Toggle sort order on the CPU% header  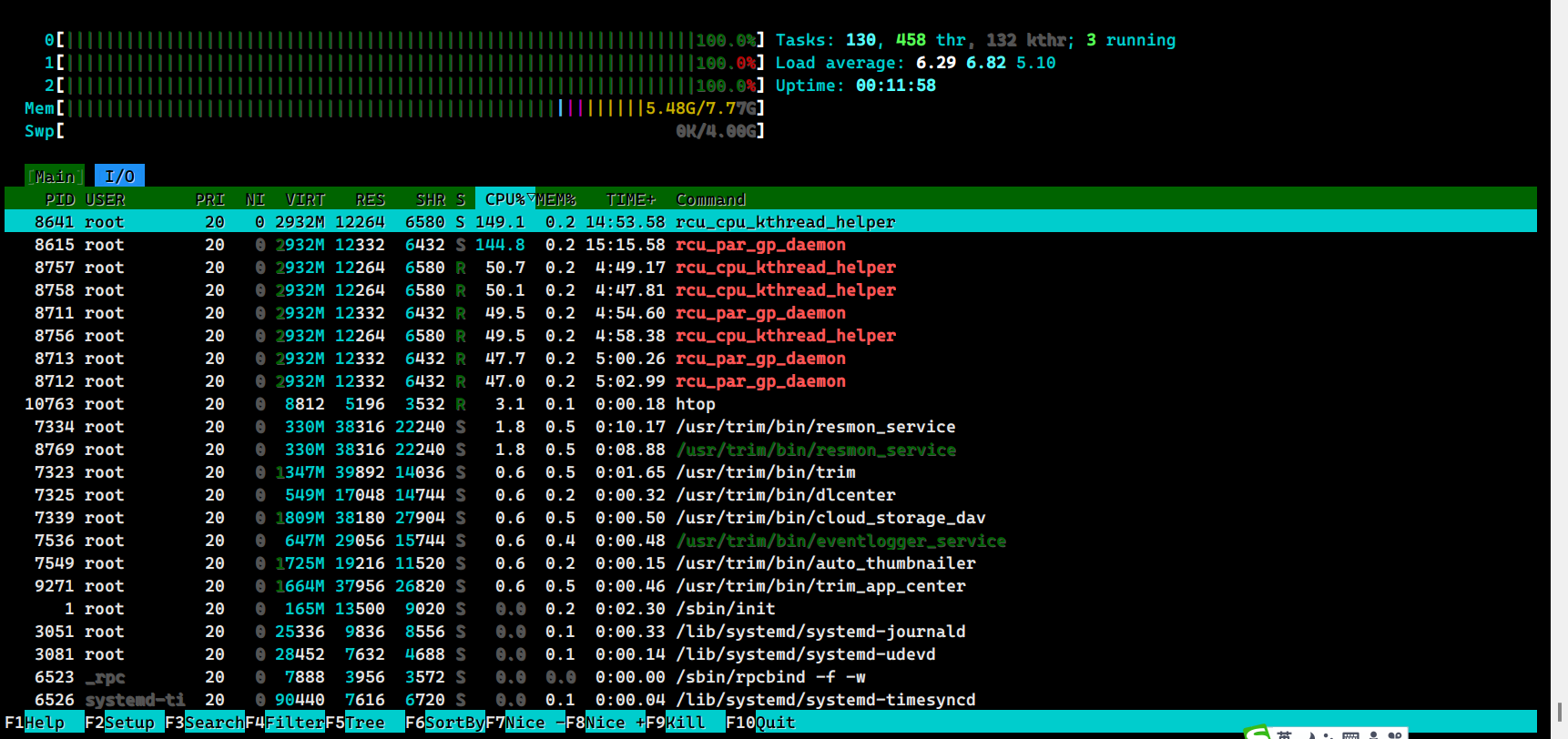505,199
